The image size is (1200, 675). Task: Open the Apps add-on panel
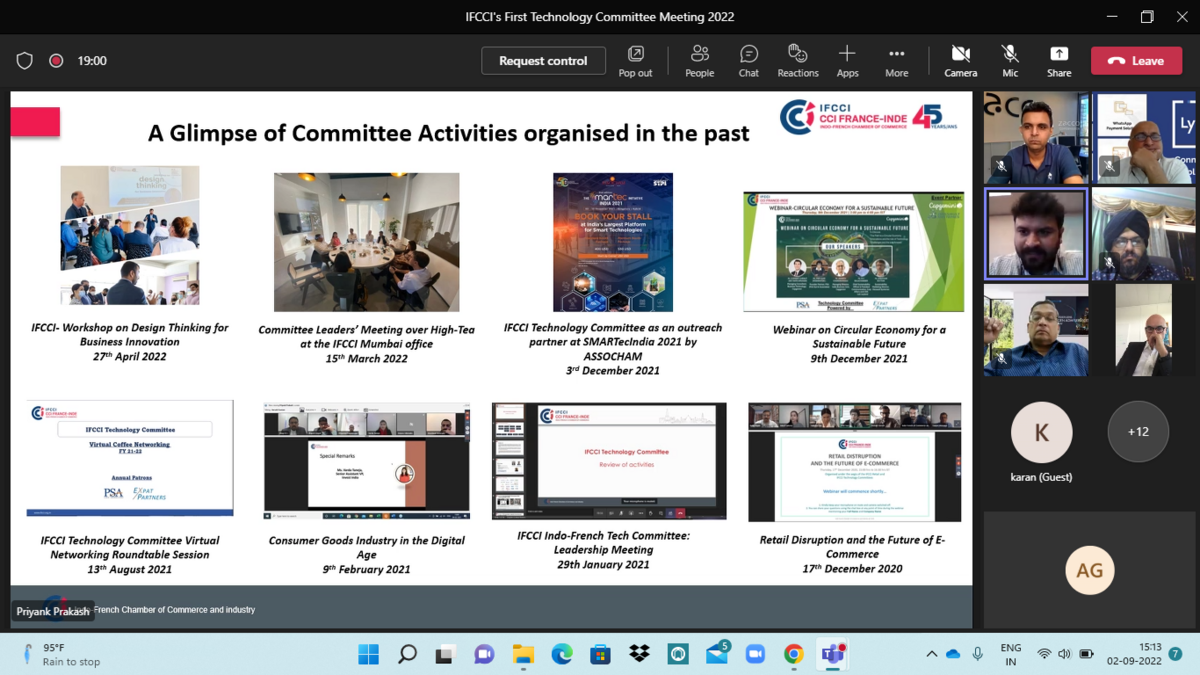pos(847,60)
